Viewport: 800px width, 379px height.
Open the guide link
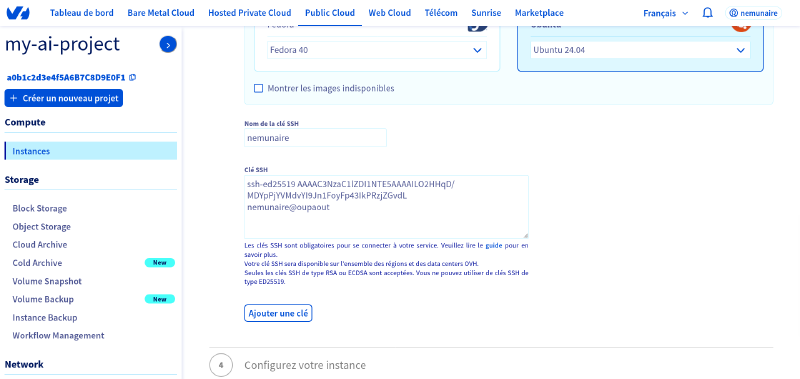coord(494,245)
